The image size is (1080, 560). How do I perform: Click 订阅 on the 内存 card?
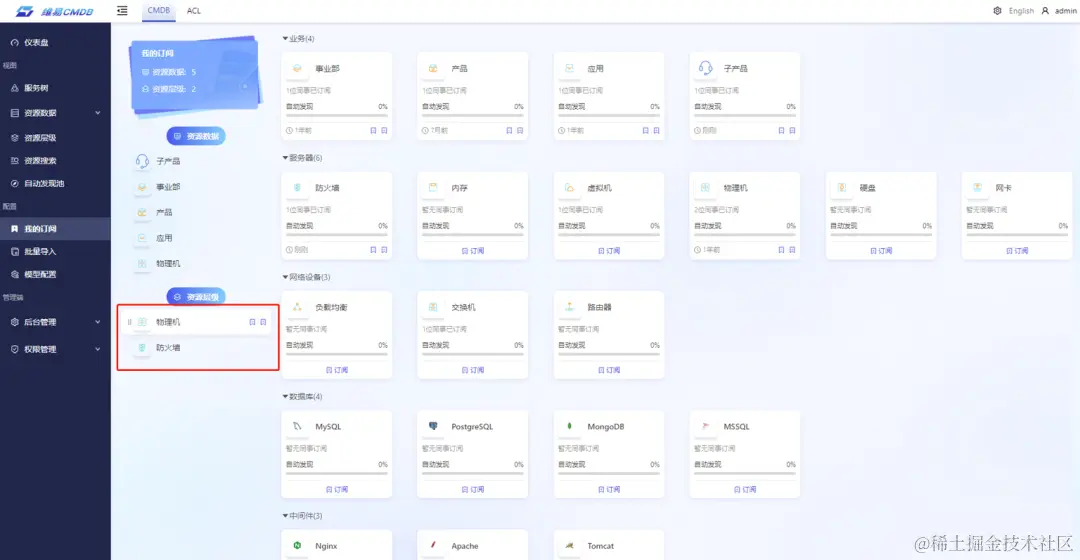pyautogui.click(x=473, y=251)
